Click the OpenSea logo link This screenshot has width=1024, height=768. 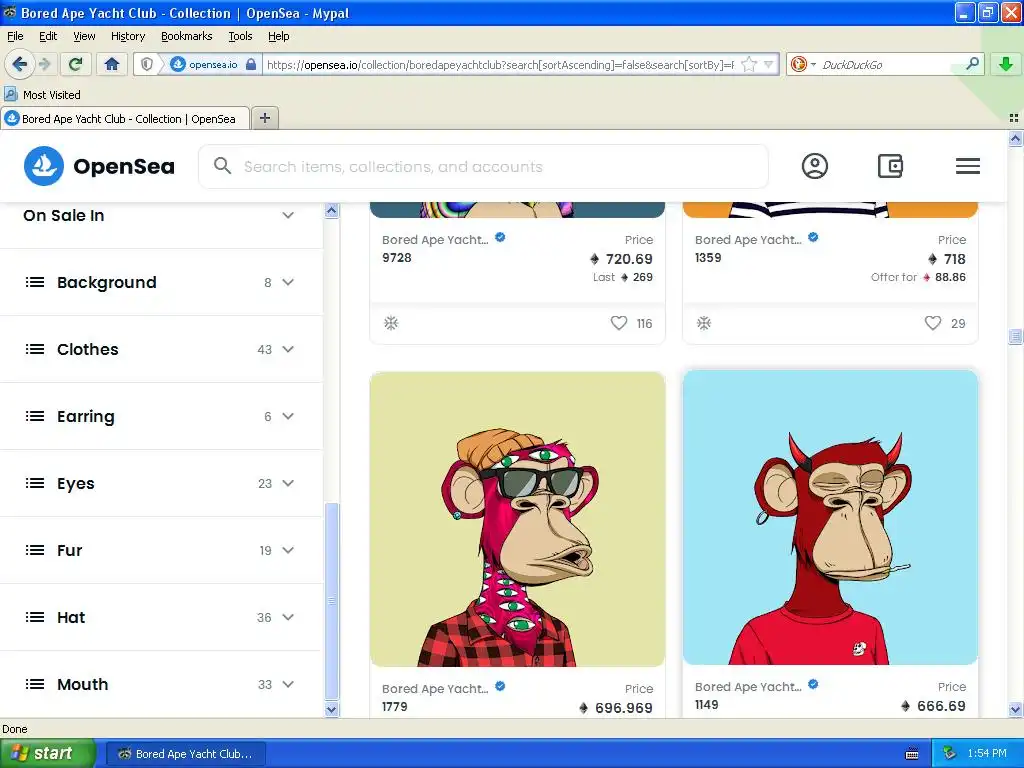click(x=99, y=166)
